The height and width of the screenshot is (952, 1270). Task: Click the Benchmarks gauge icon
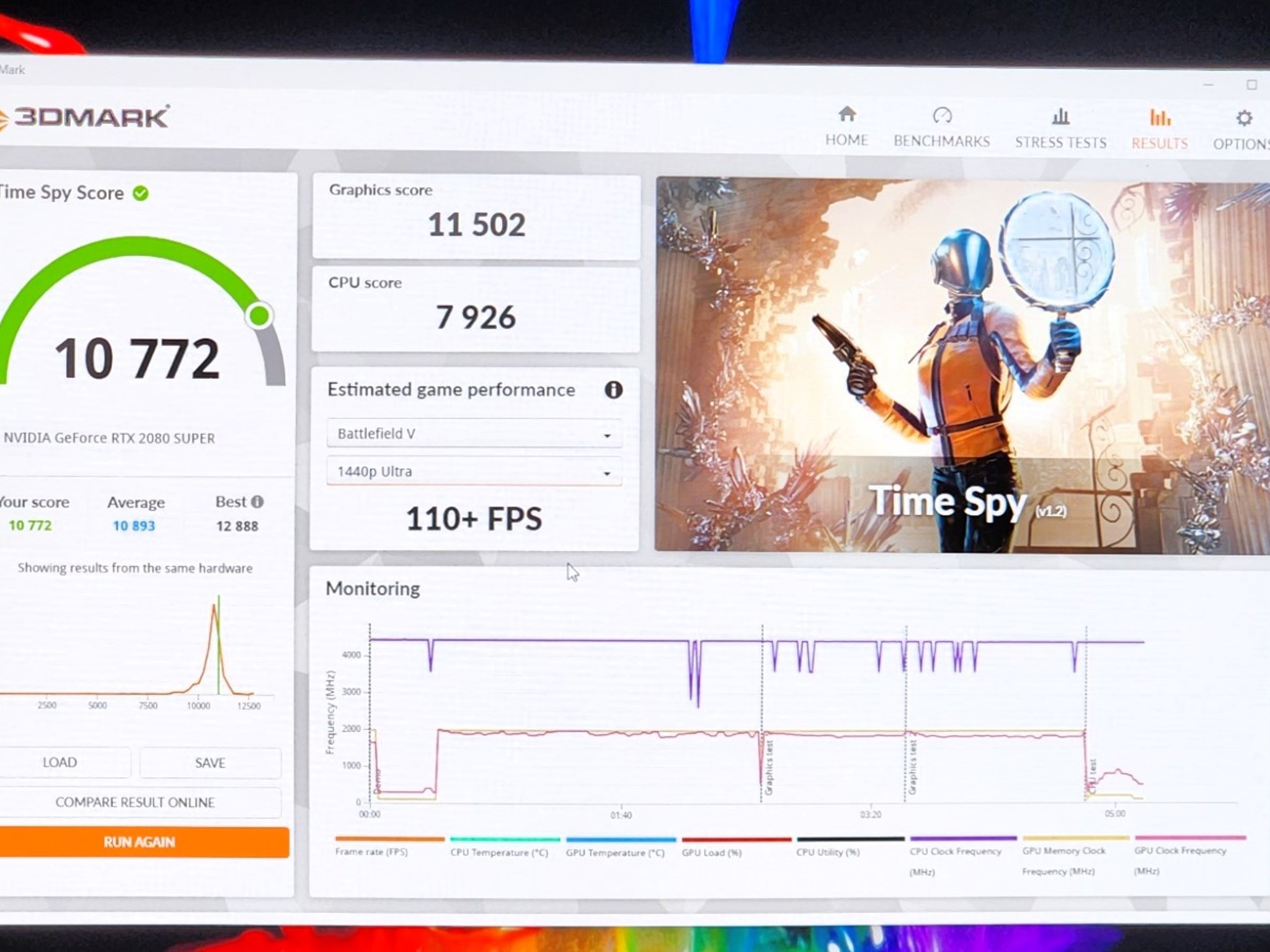942,115
